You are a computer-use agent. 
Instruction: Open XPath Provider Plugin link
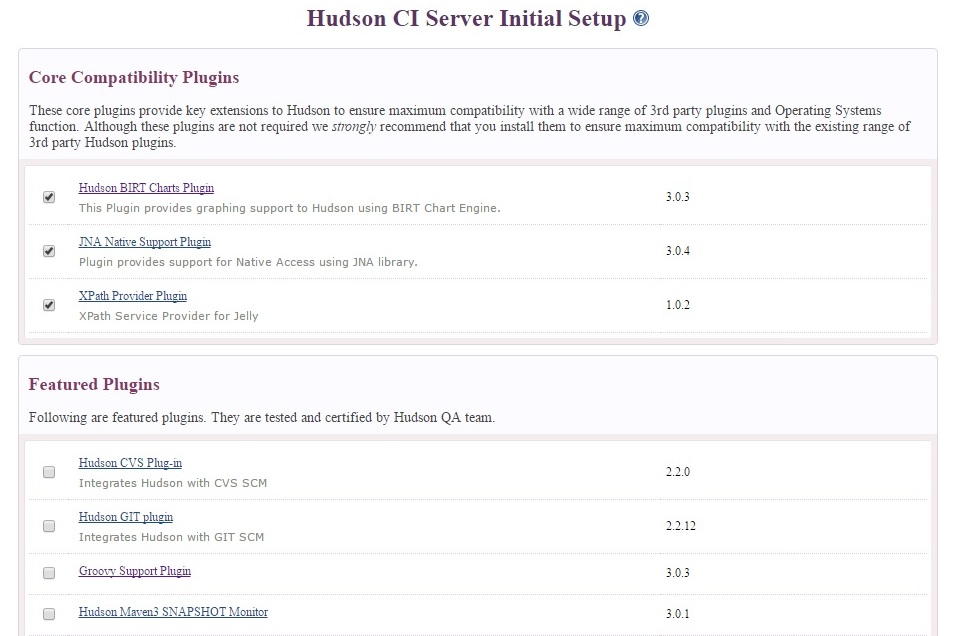tap(133, 296)
